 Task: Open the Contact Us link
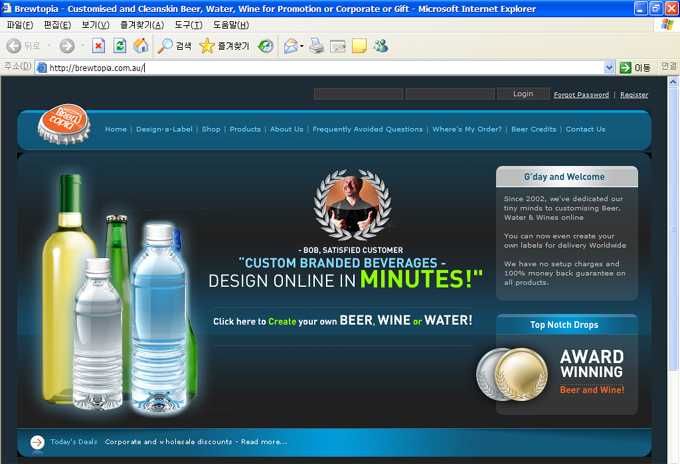[x=585, y=129]
